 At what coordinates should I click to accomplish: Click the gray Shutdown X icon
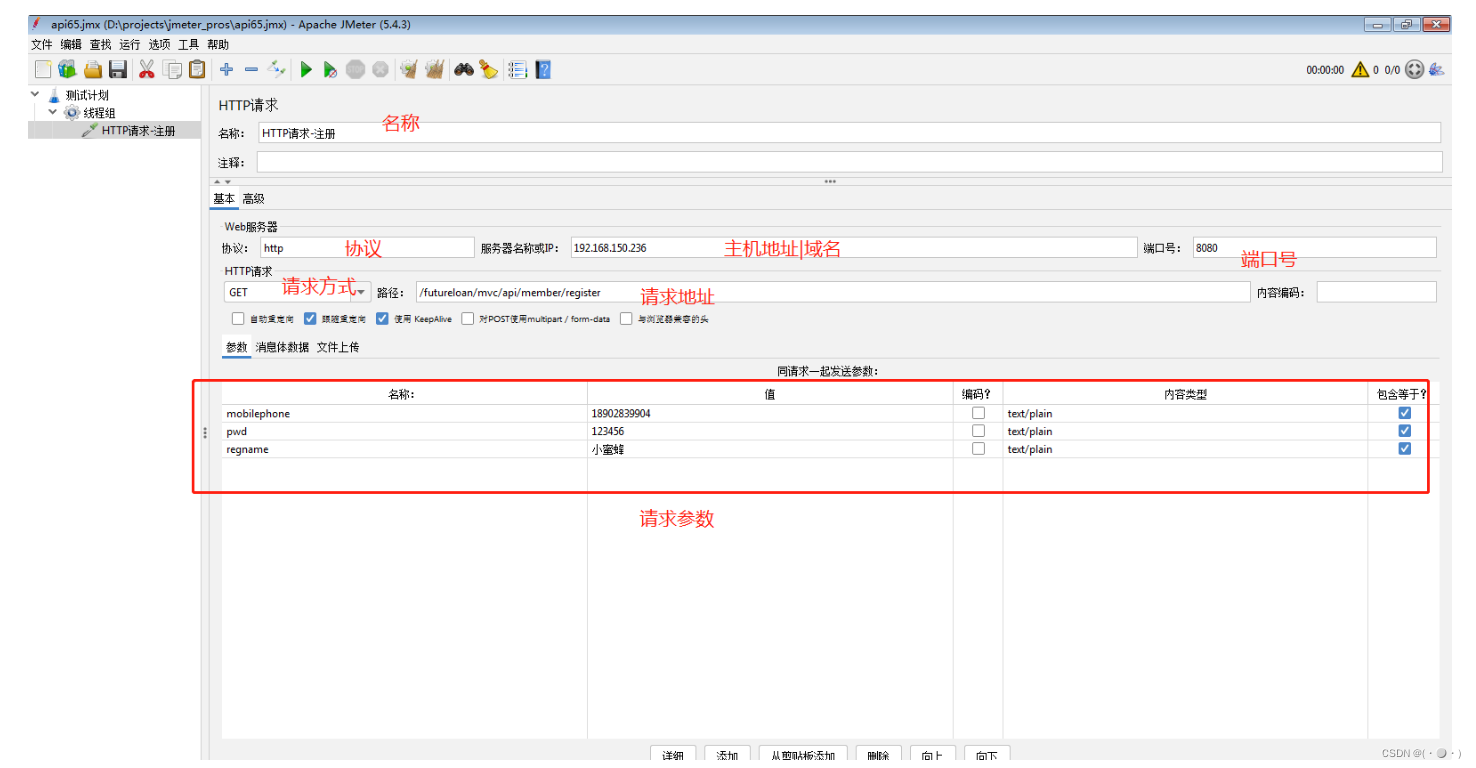pos(380,69)
